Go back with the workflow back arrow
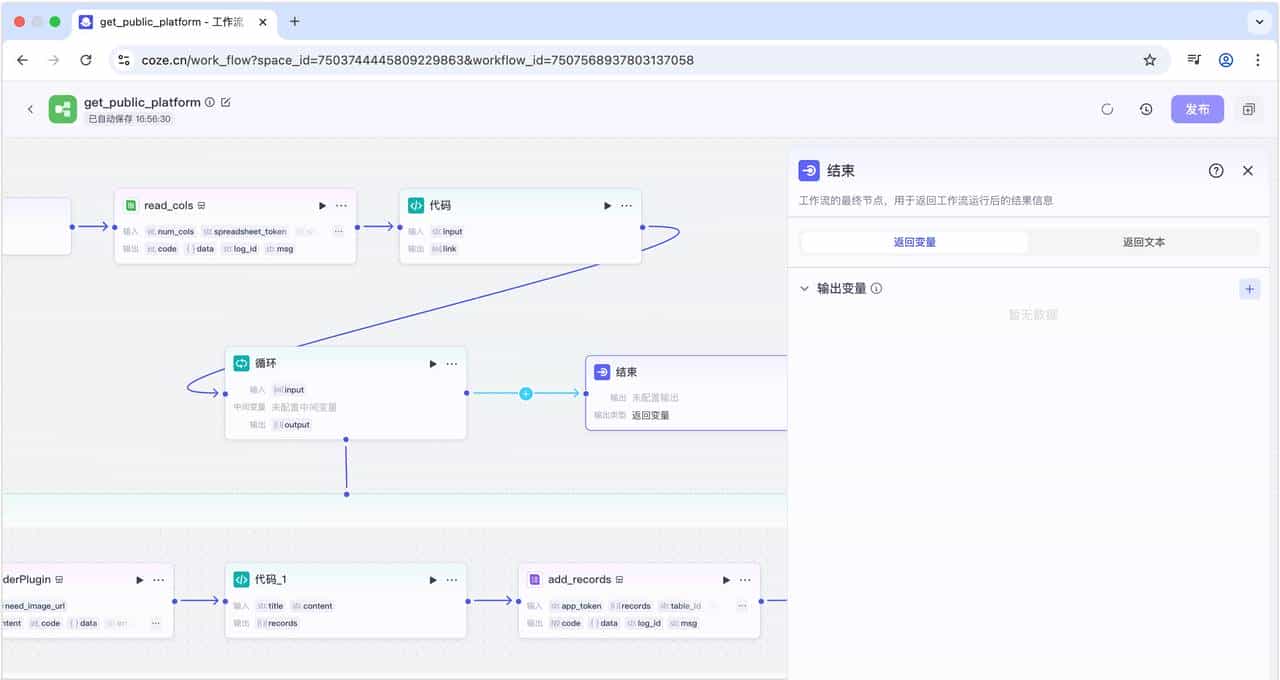1280x680 pixels. tap(30, 109)
